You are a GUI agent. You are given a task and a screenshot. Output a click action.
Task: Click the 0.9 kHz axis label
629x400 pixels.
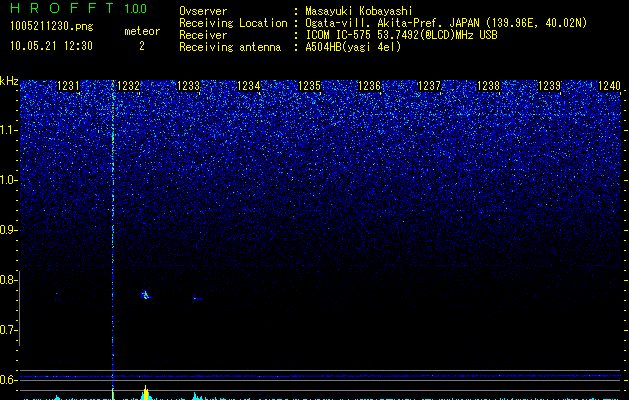click(x=8, y=230)
